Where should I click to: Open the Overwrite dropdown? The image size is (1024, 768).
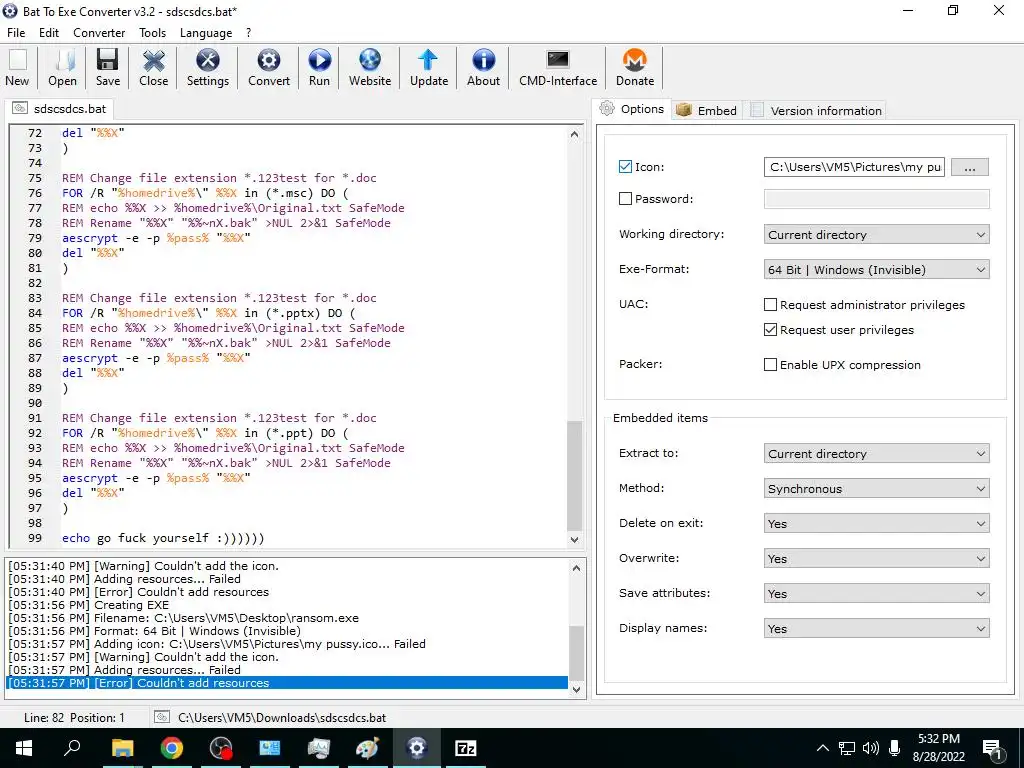point(876,558)
